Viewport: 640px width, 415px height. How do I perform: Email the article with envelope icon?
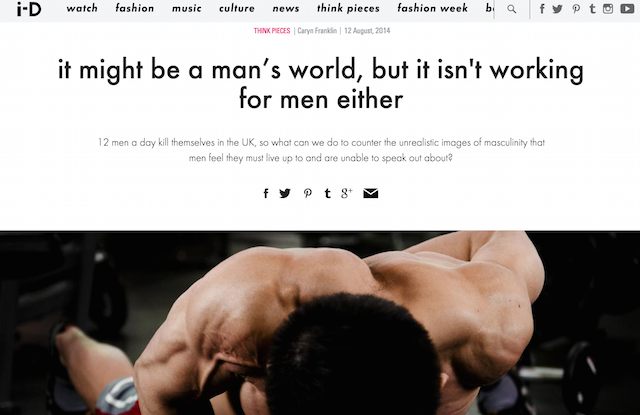[371, 193]
